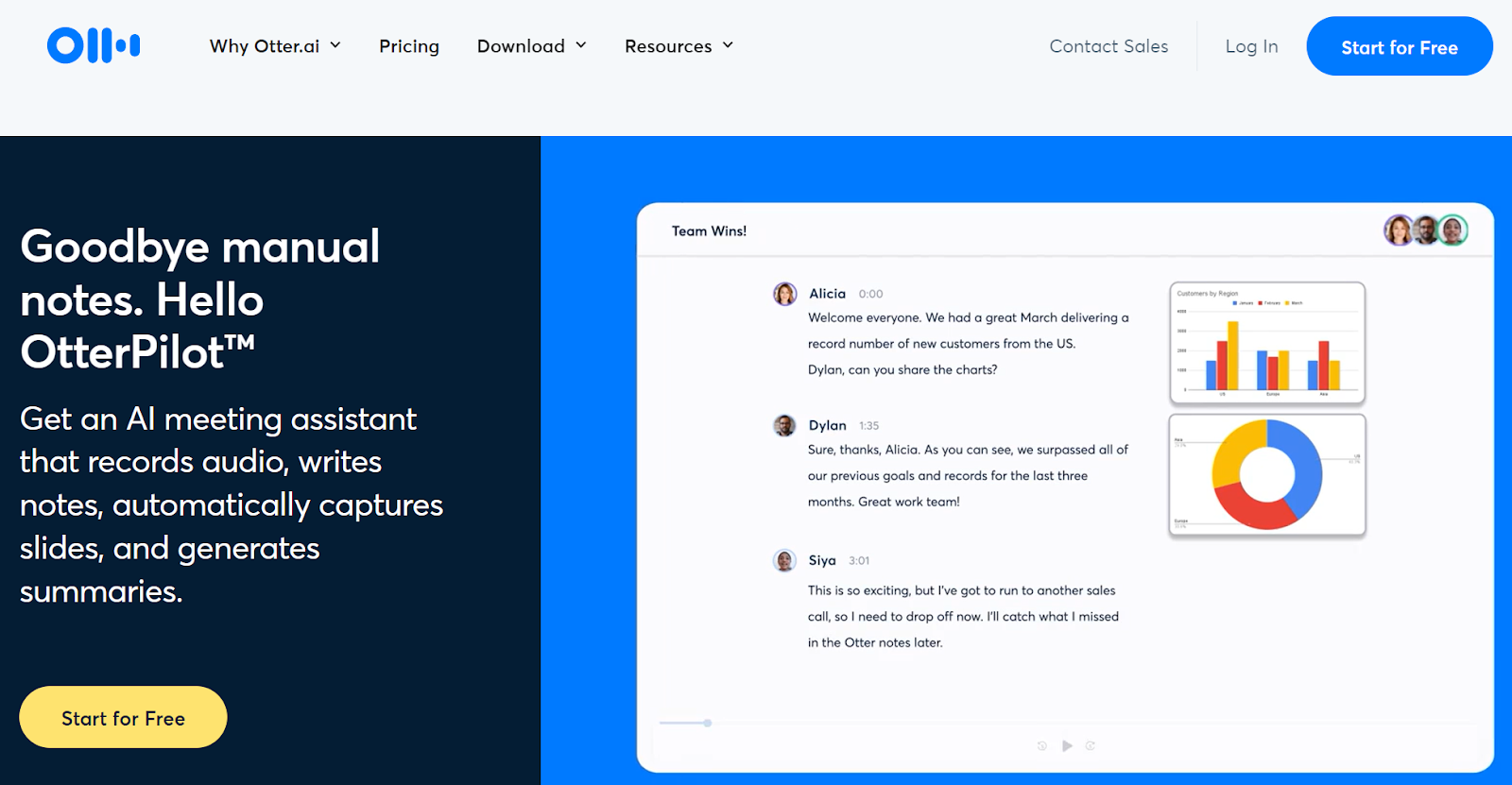
Task: Expand the Resources dropdown
Action: (x=679, y=46)
